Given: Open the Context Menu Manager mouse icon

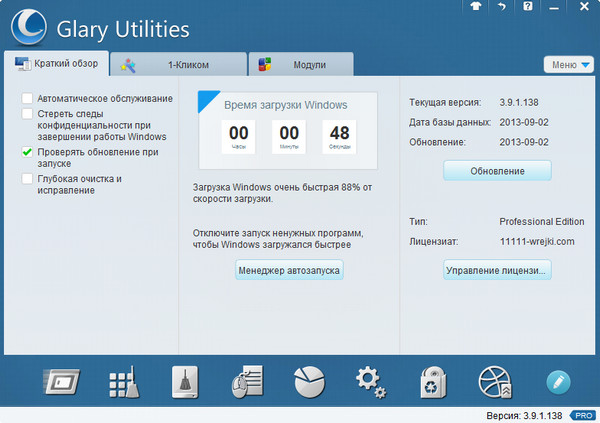Looking at the screenshot, I should coord(246,382).
